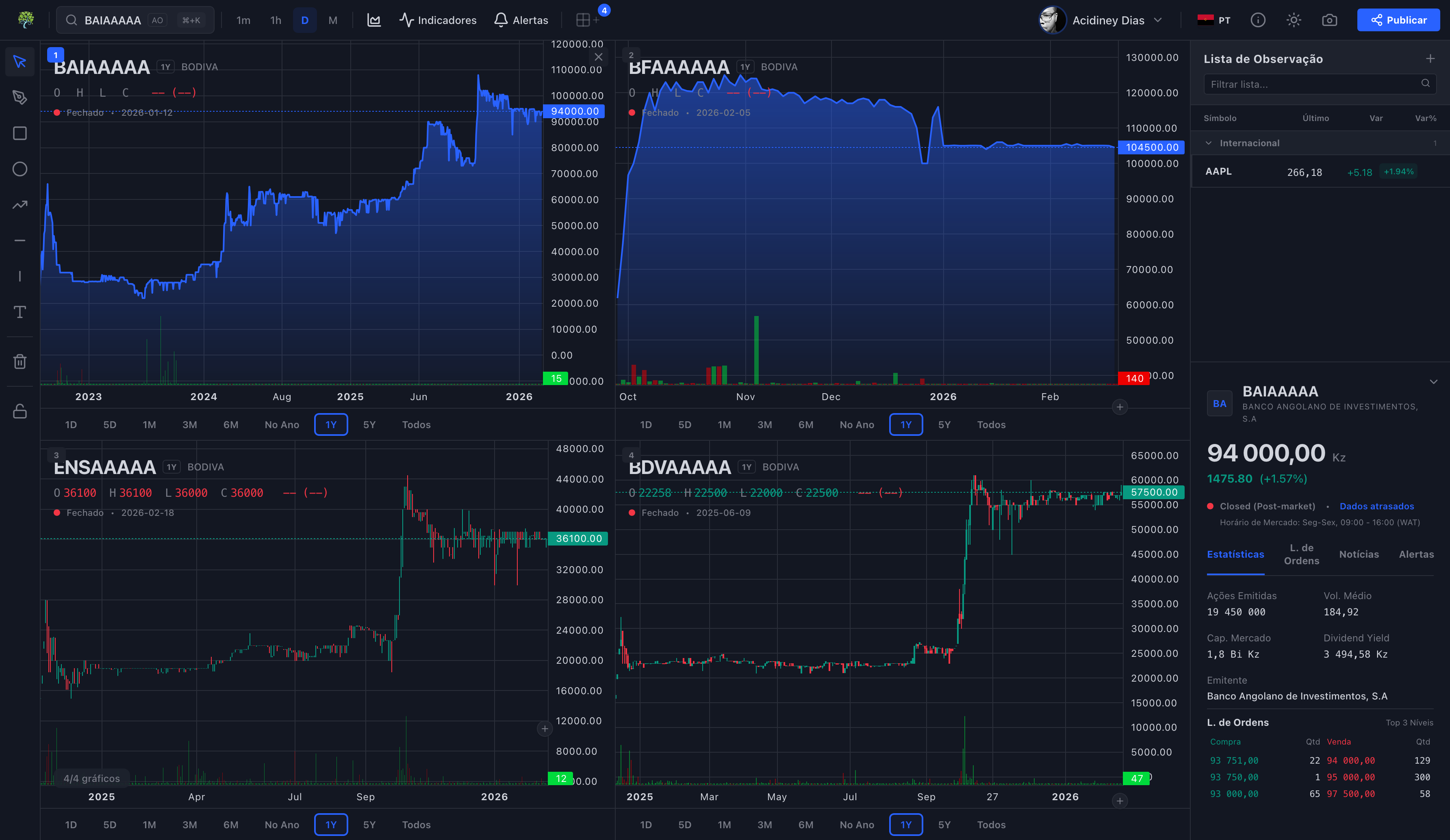
Task: Click the 1Y interval badge on ENSAAAAA
Action: [x=171, y=467]
